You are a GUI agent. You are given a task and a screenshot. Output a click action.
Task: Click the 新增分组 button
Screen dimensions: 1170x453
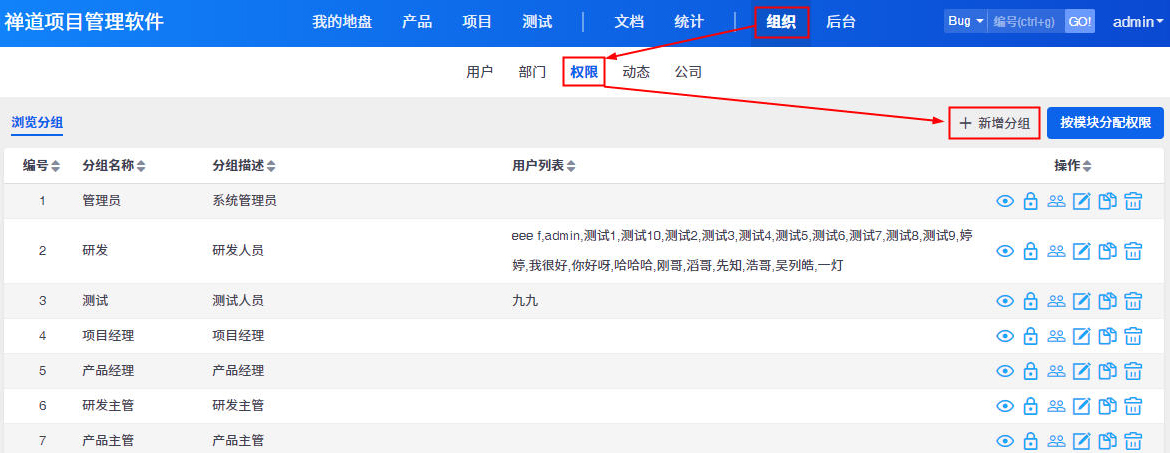click(994, 123)
